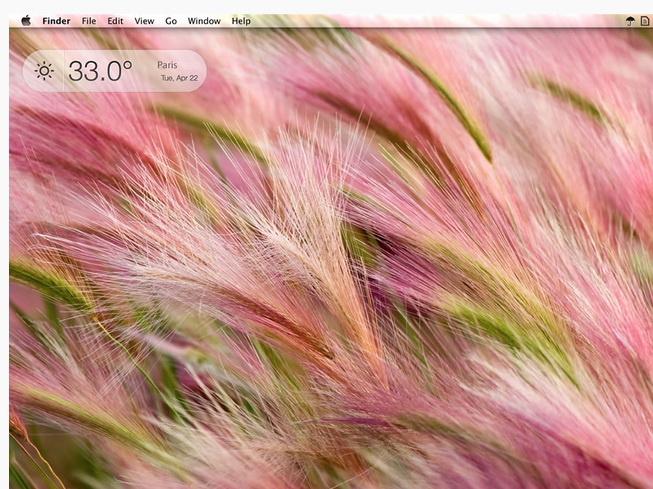Open the Finder menu

point(56,21)
